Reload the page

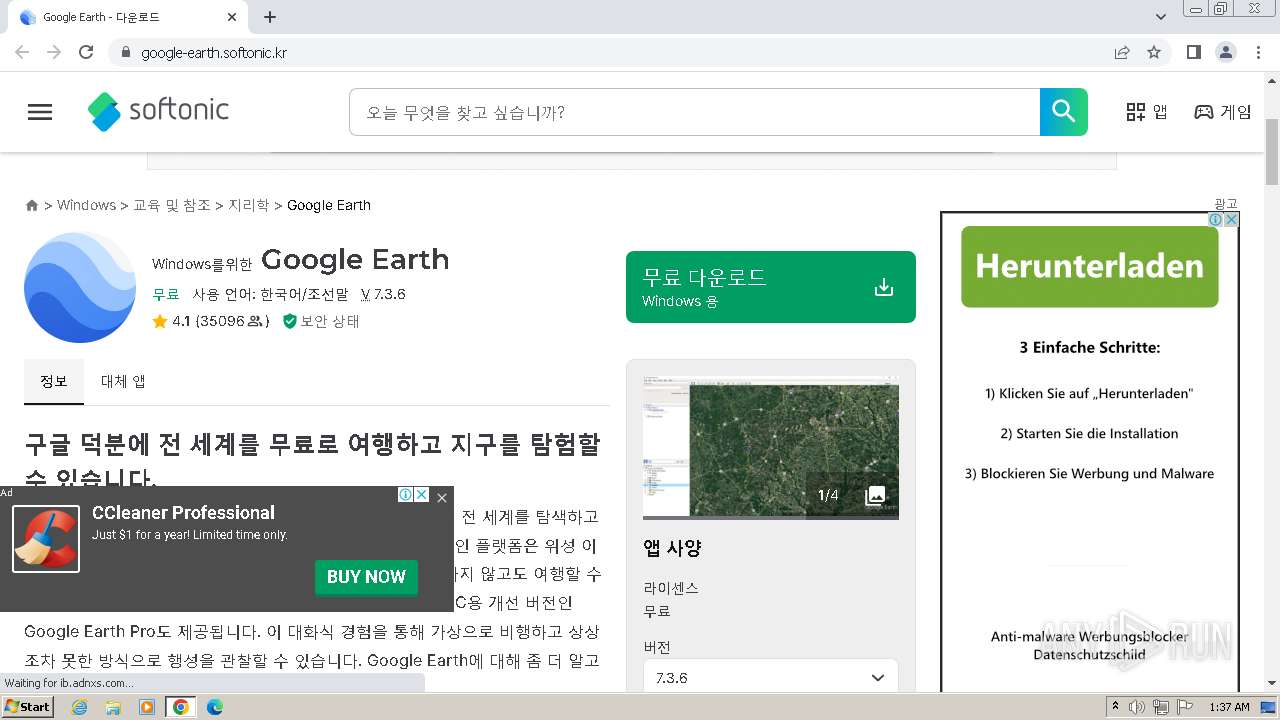[86, 52]
